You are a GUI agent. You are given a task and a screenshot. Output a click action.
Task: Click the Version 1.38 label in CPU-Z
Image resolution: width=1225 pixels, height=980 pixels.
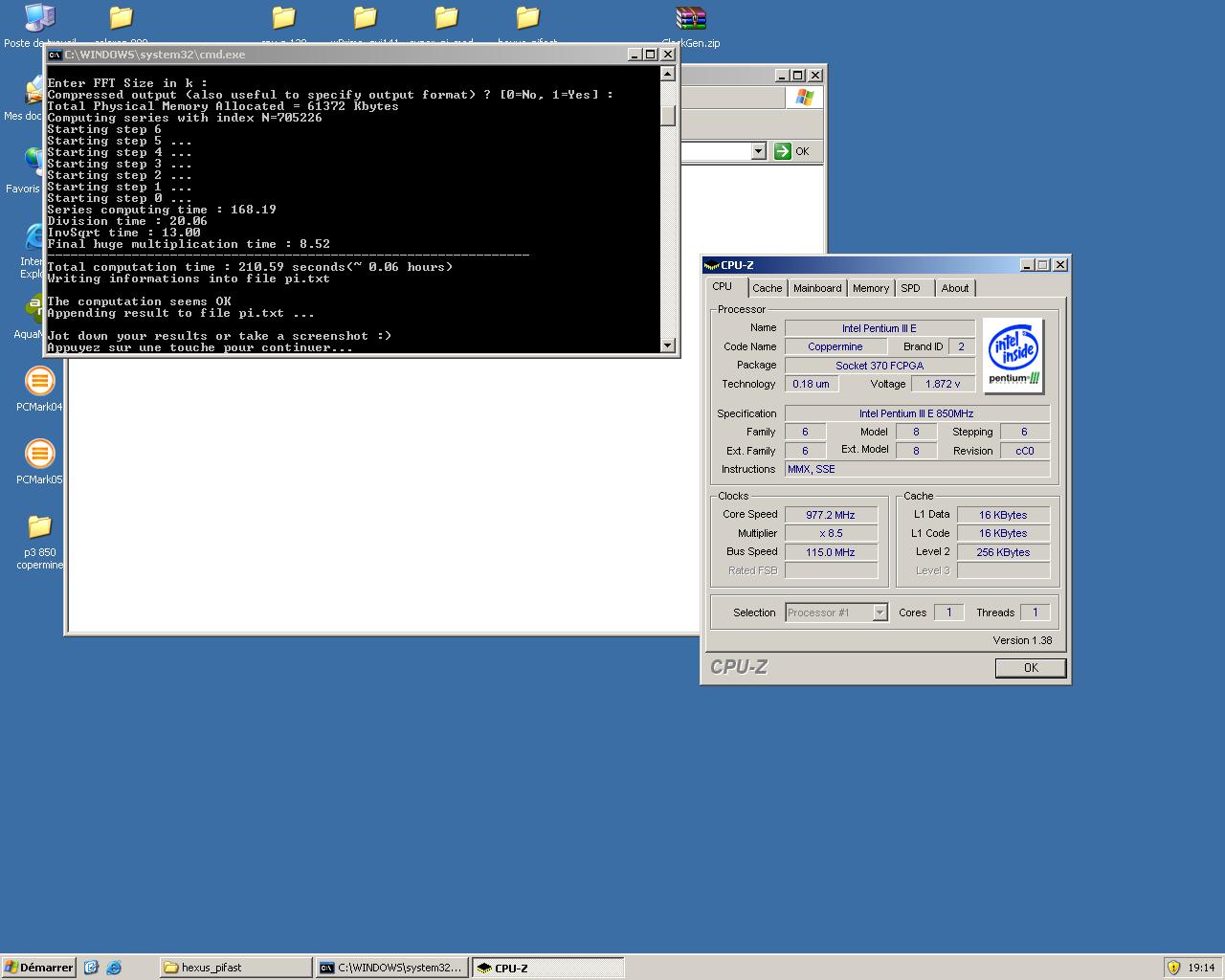point(1022,640)
